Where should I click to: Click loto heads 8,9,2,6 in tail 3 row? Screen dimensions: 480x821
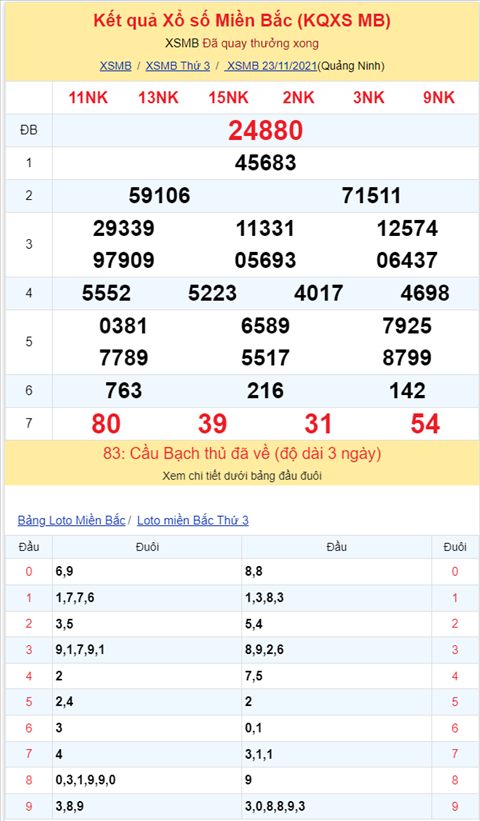click(x=264, y=650)
